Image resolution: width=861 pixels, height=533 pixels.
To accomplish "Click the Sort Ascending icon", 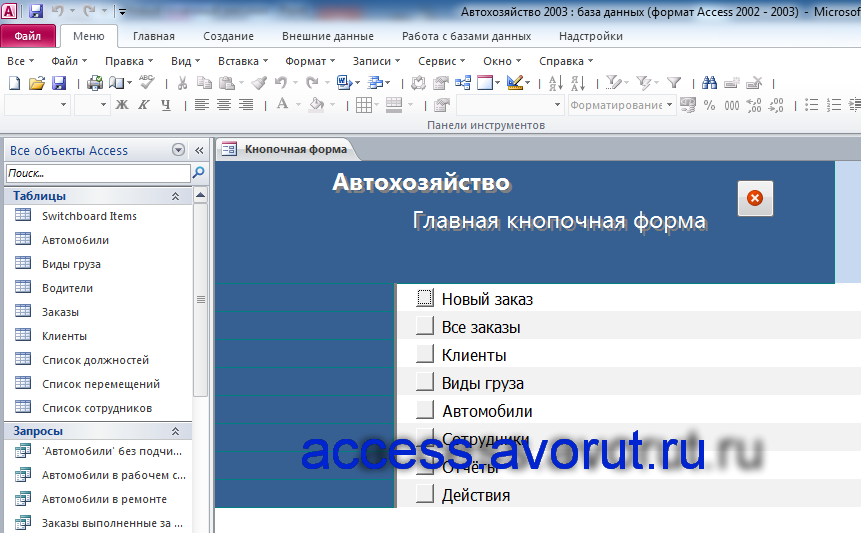I will [x=556, y=83].
